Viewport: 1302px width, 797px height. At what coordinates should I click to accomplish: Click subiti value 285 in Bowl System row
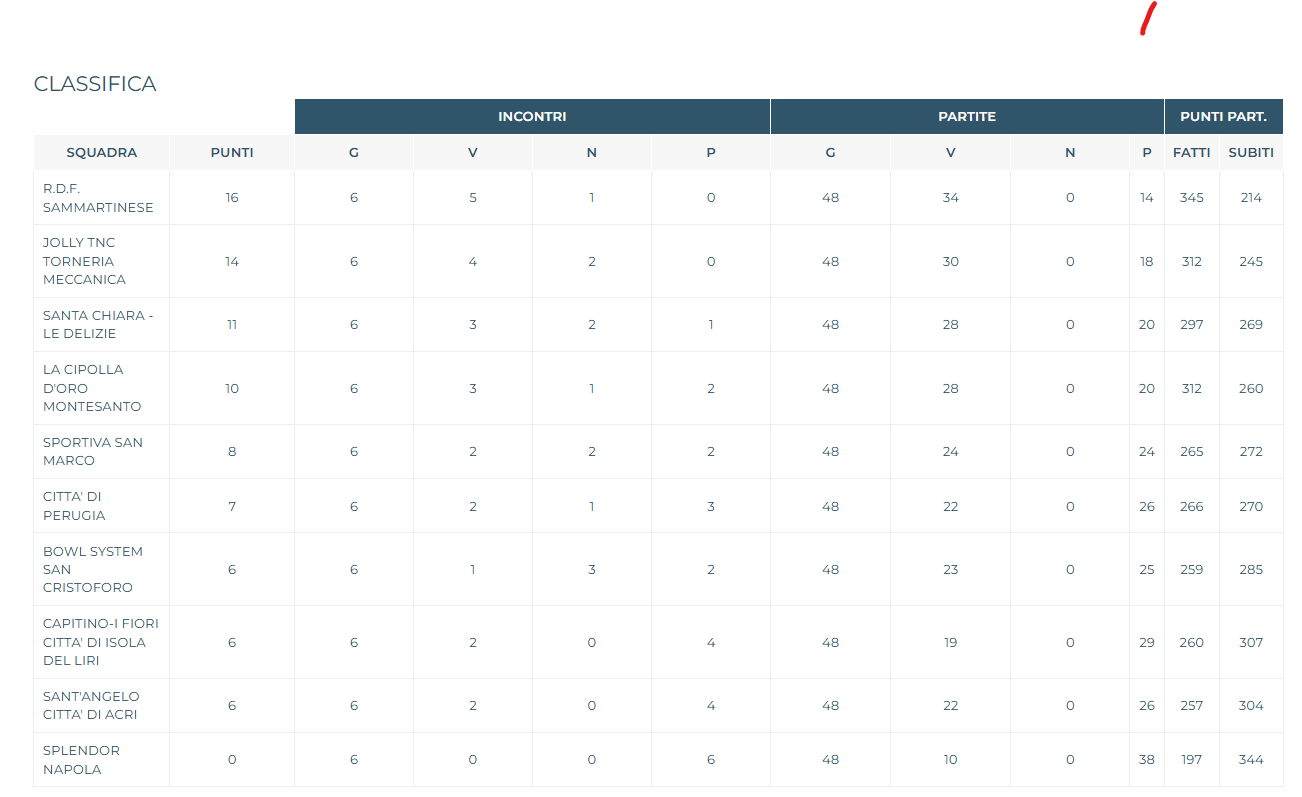tap(1251, 570)
